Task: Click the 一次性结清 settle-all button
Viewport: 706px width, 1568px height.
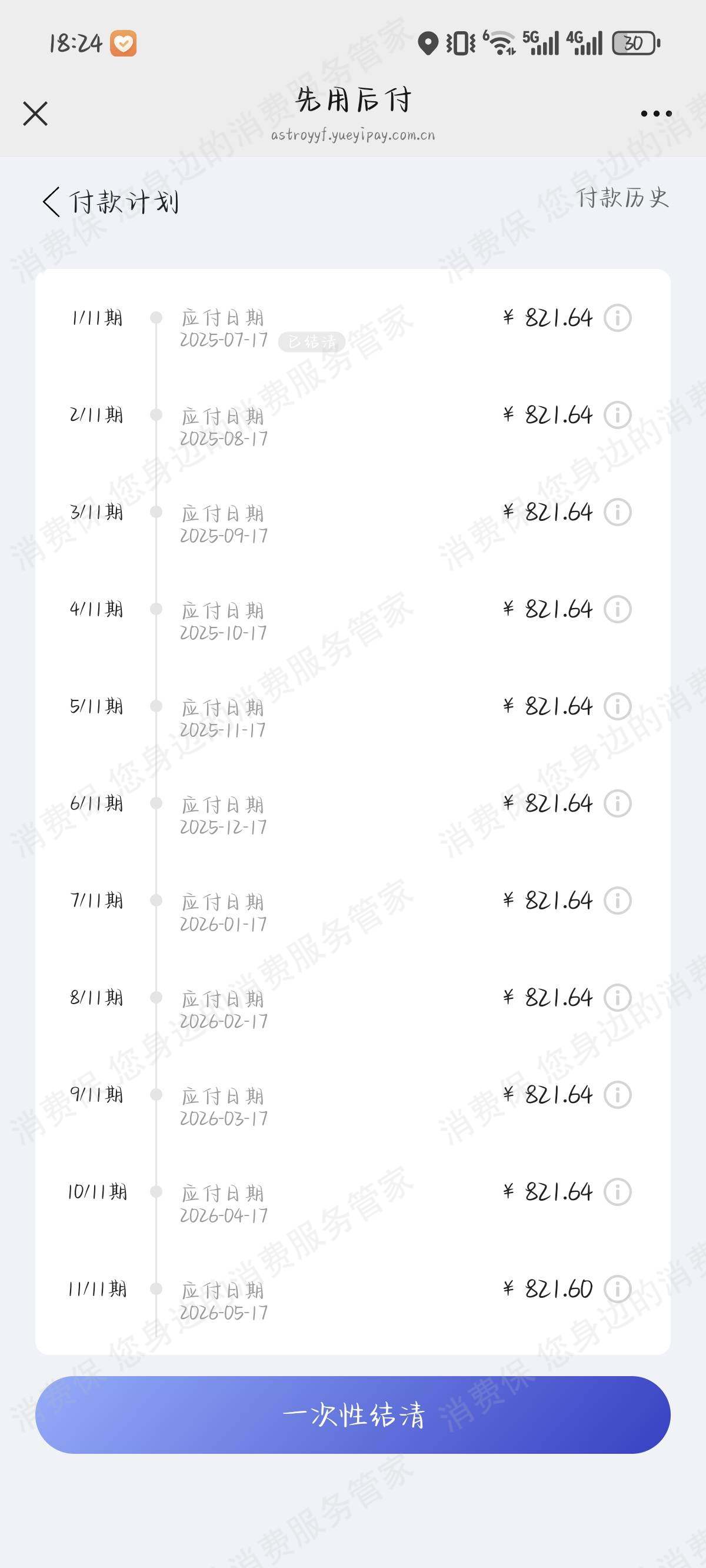Action: [x=353, y=1414]
